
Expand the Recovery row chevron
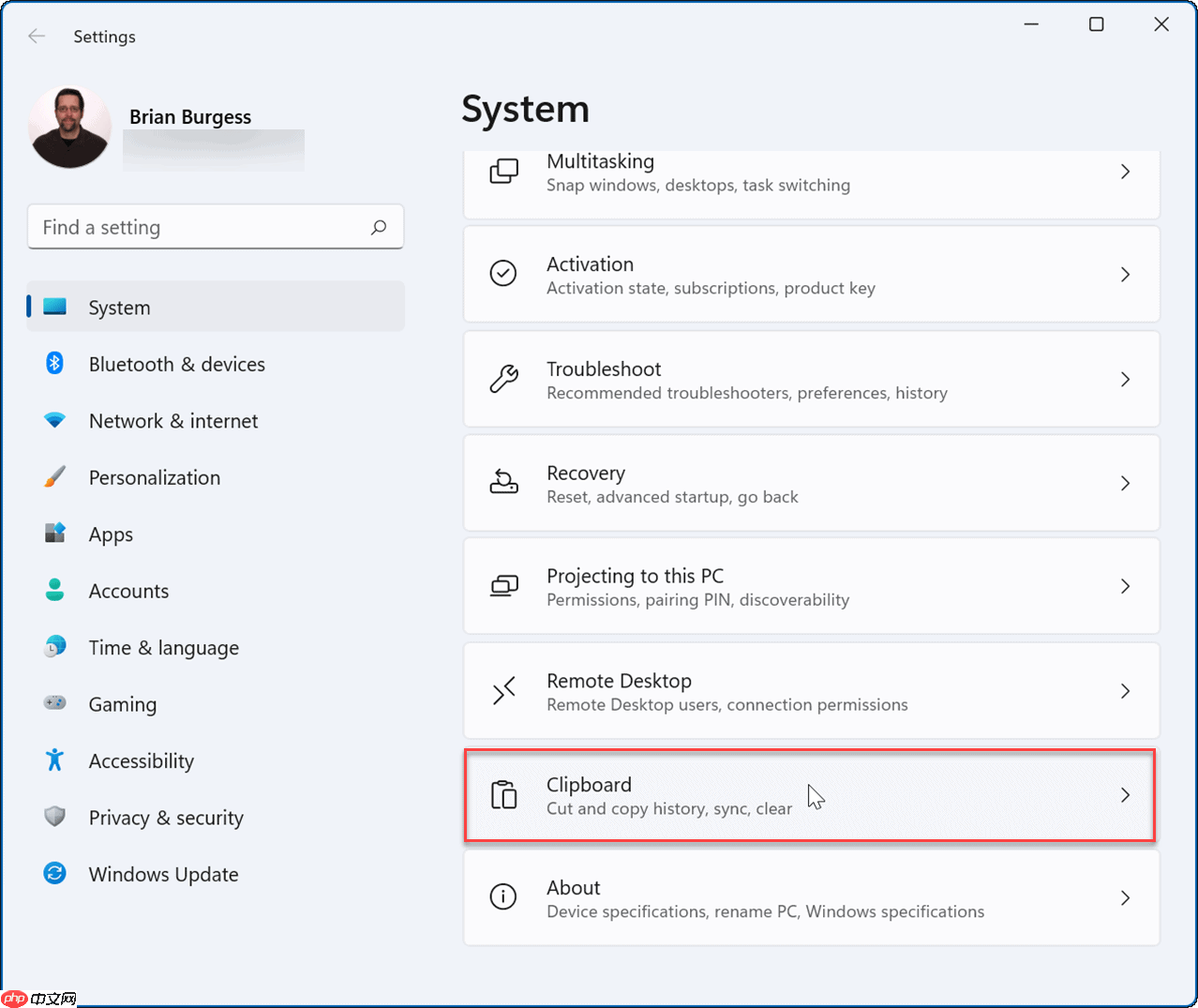pyautogui.click(x=1125, y=483)
